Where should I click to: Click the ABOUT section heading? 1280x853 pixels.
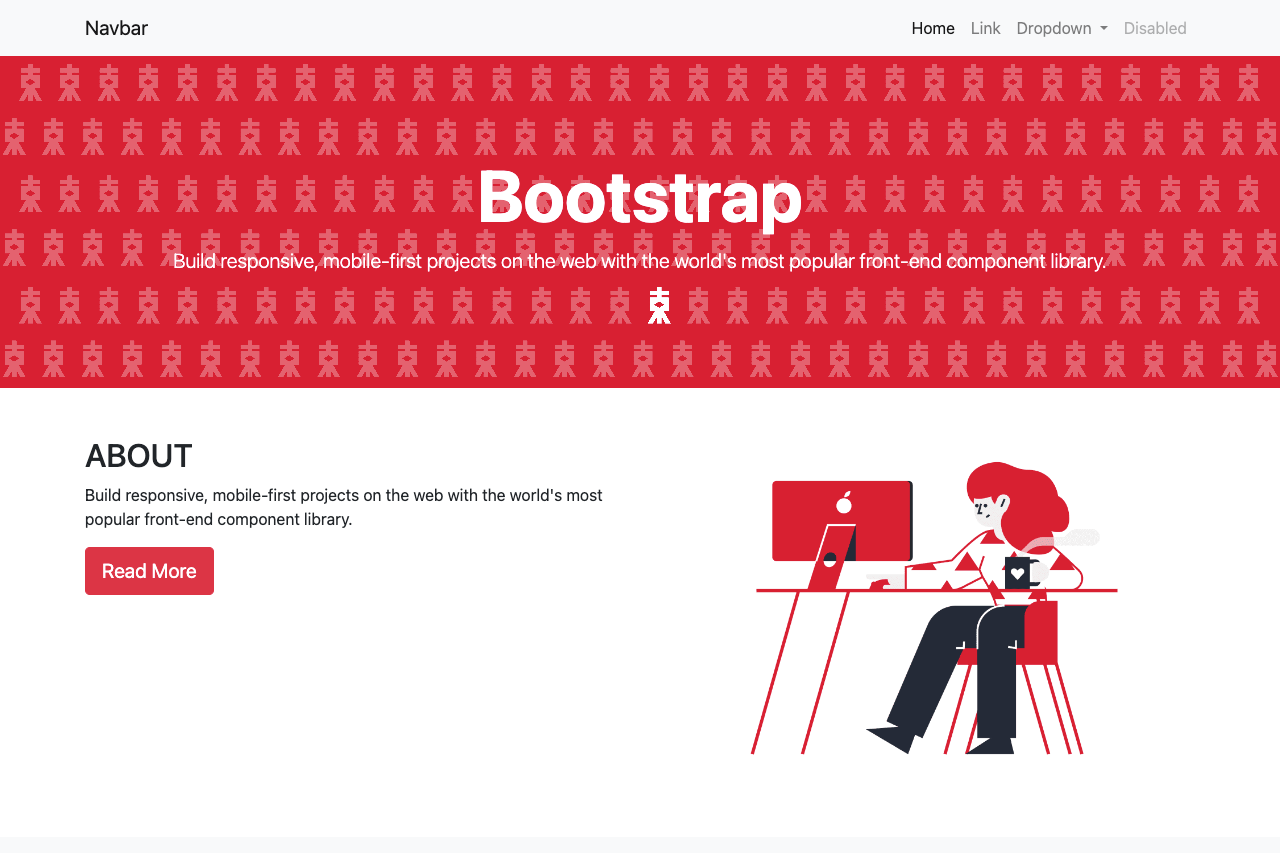click(138, 456)
